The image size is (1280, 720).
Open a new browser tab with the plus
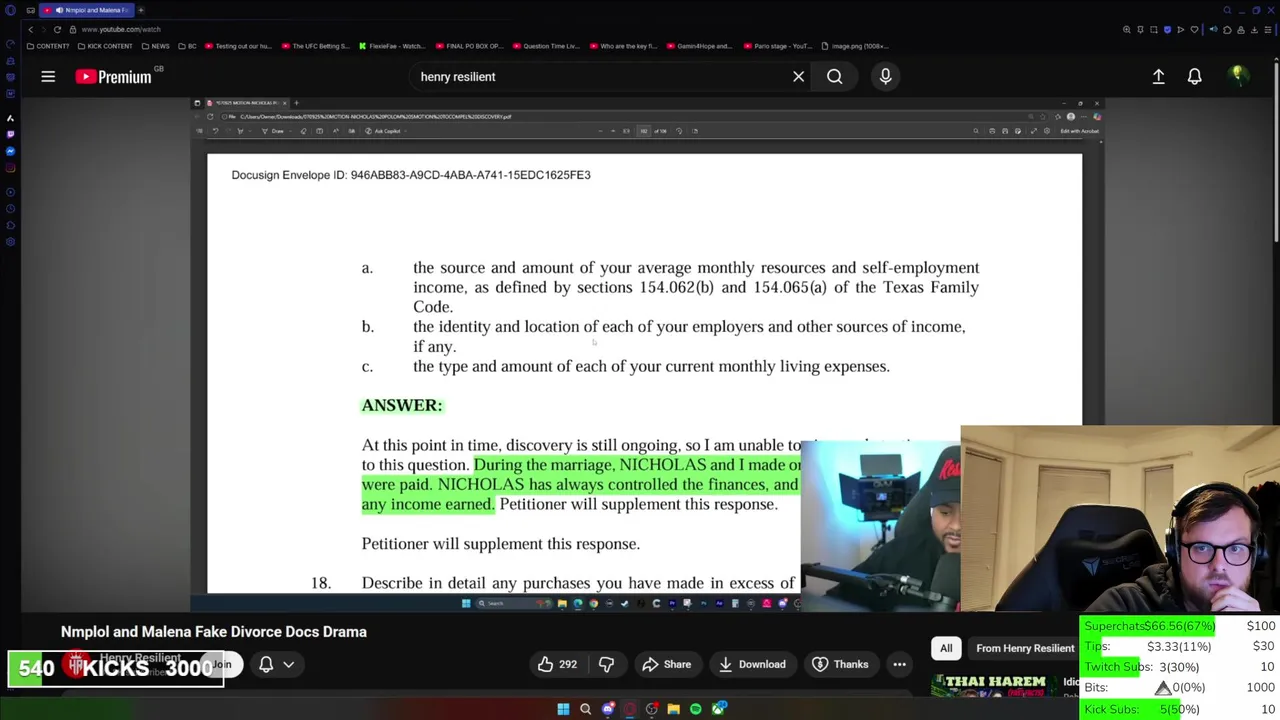(141, 10)
